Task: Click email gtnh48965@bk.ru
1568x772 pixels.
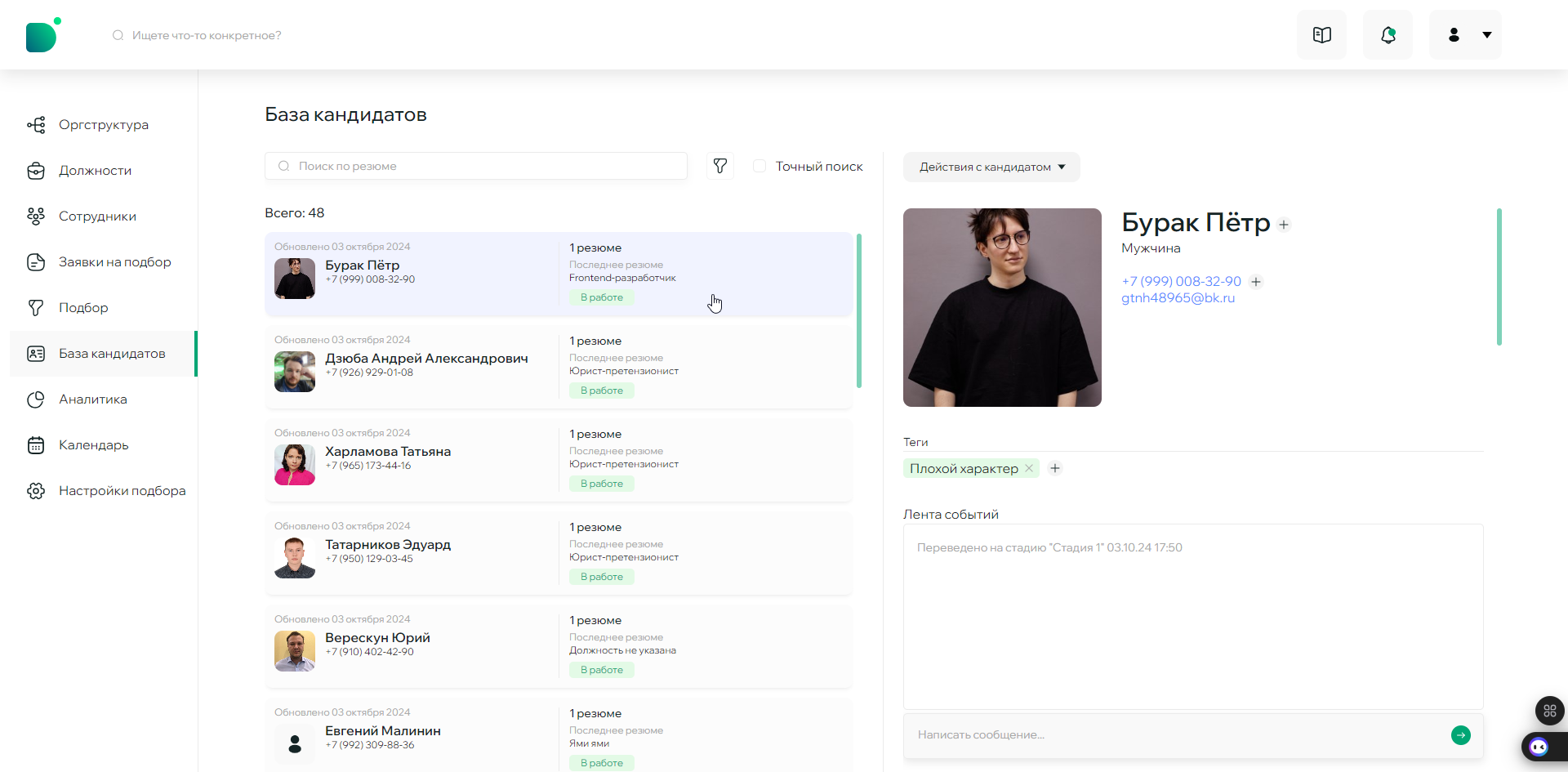Action: point(1178,298)
